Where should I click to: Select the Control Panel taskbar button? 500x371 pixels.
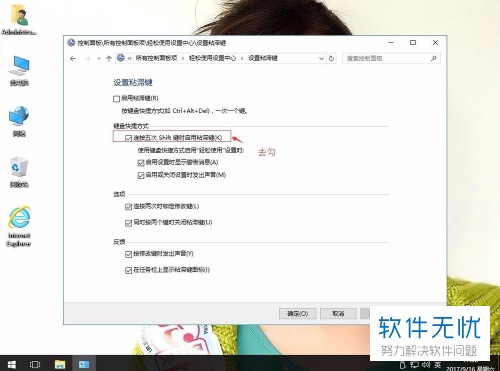84,364
